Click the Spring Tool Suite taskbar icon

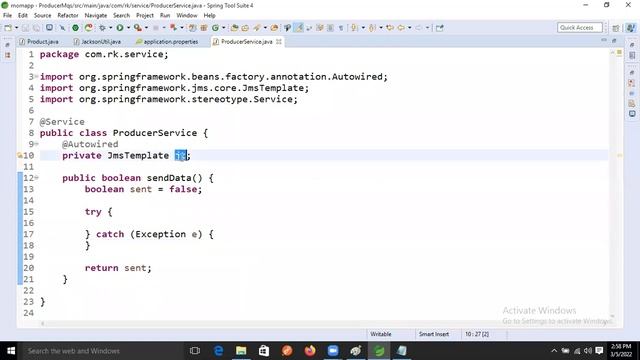click(x=379, y=351)
